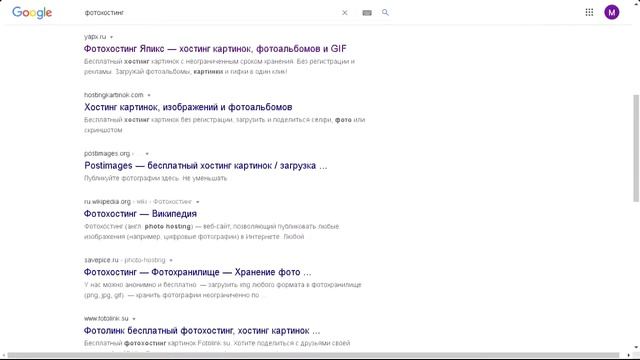Click the Google logo
Image resolution: width=640 pixels, height=360 pixels.
pyautogui.click(x=32, y=13)
